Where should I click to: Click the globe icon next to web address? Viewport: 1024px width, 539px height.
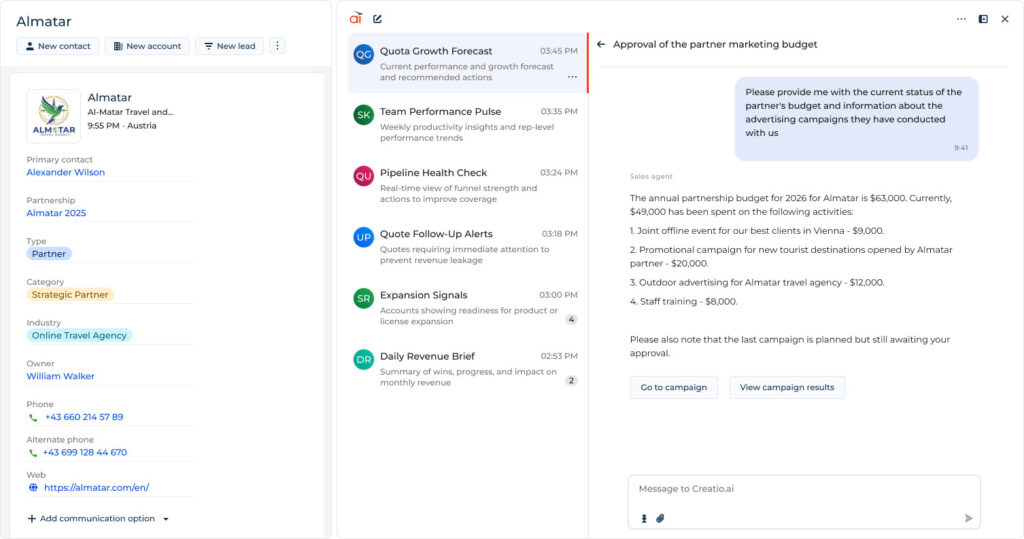pyautogui.click(x=33, y=487)
